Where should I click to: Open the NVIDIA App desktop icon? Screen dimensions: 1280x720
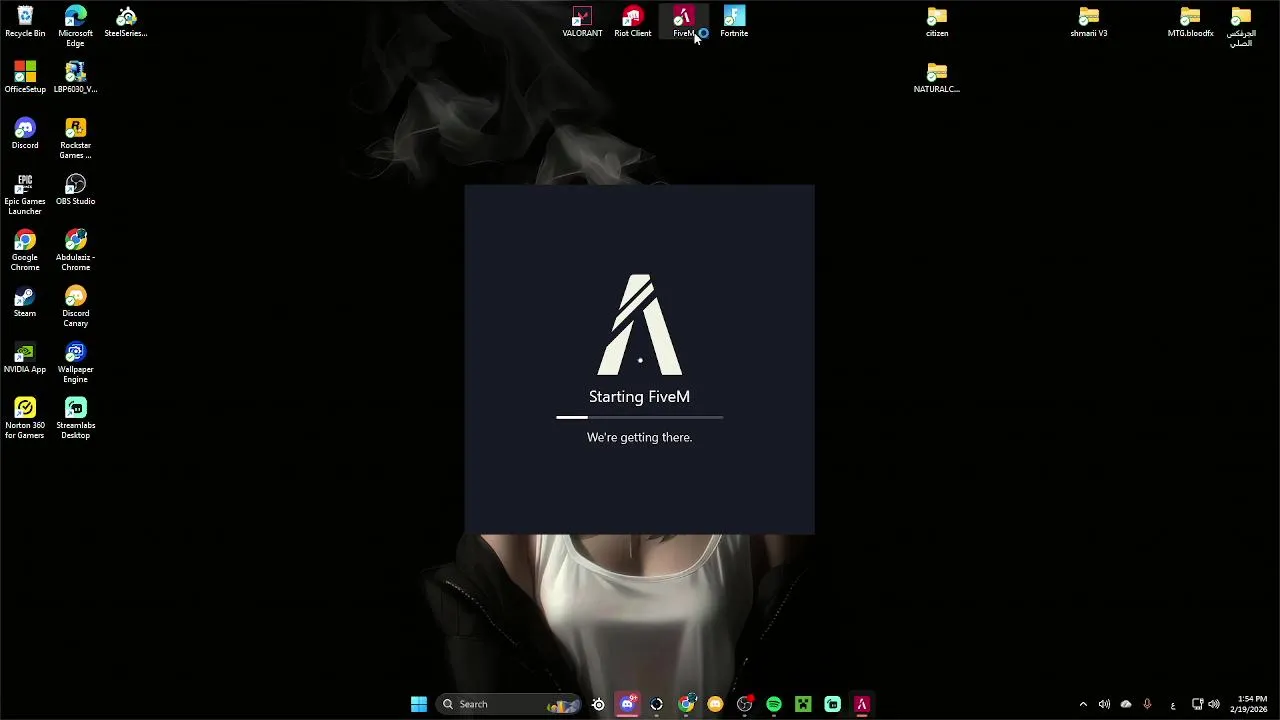pos(25,358)
